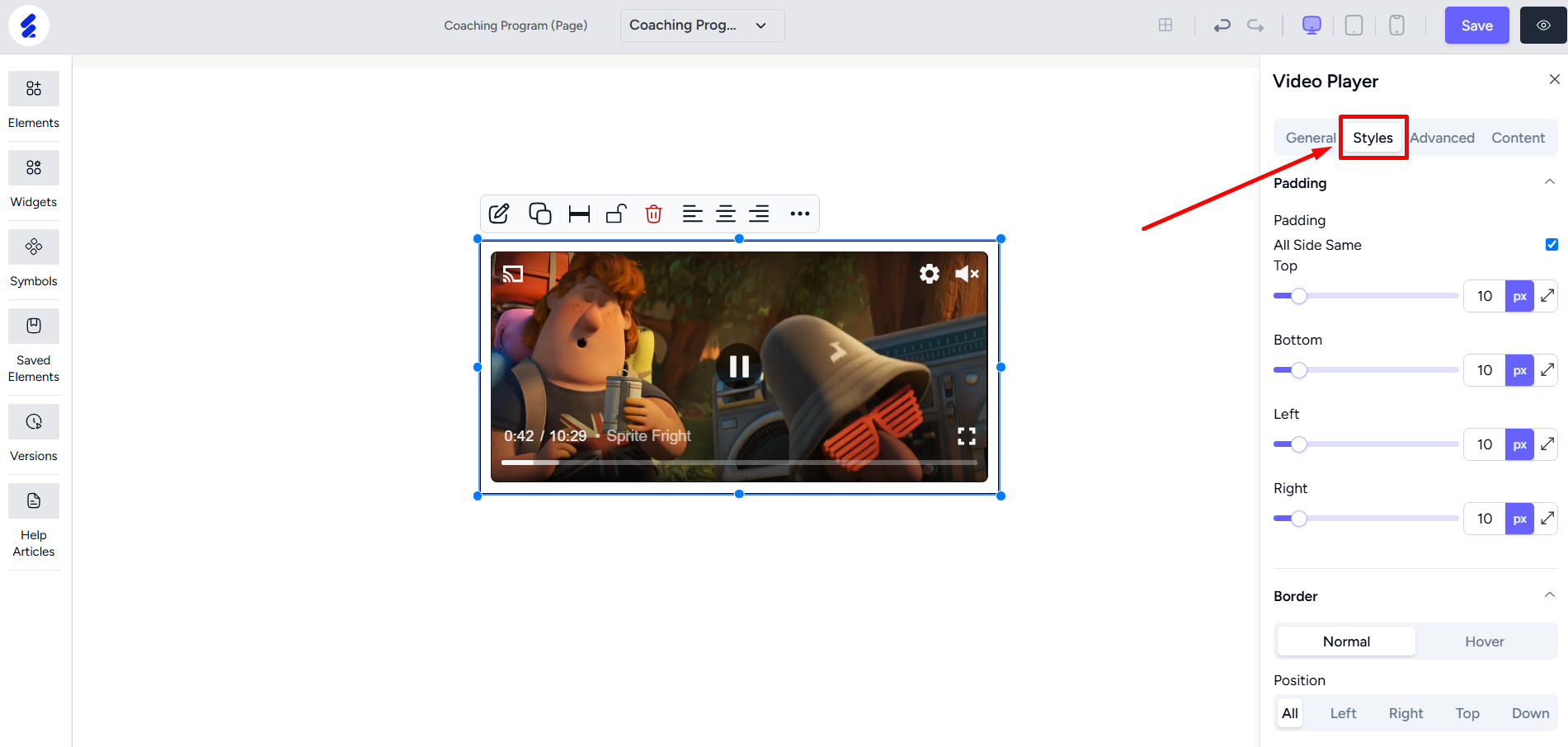Select Right border position
The height and width of the screenshot is (747, 1568).
point(1406,713)
